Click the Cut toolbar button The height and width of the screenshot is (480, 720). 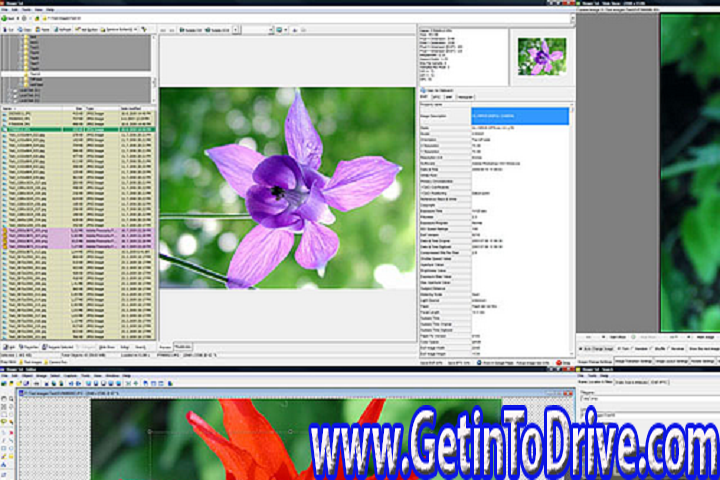[x=9, y=30]
